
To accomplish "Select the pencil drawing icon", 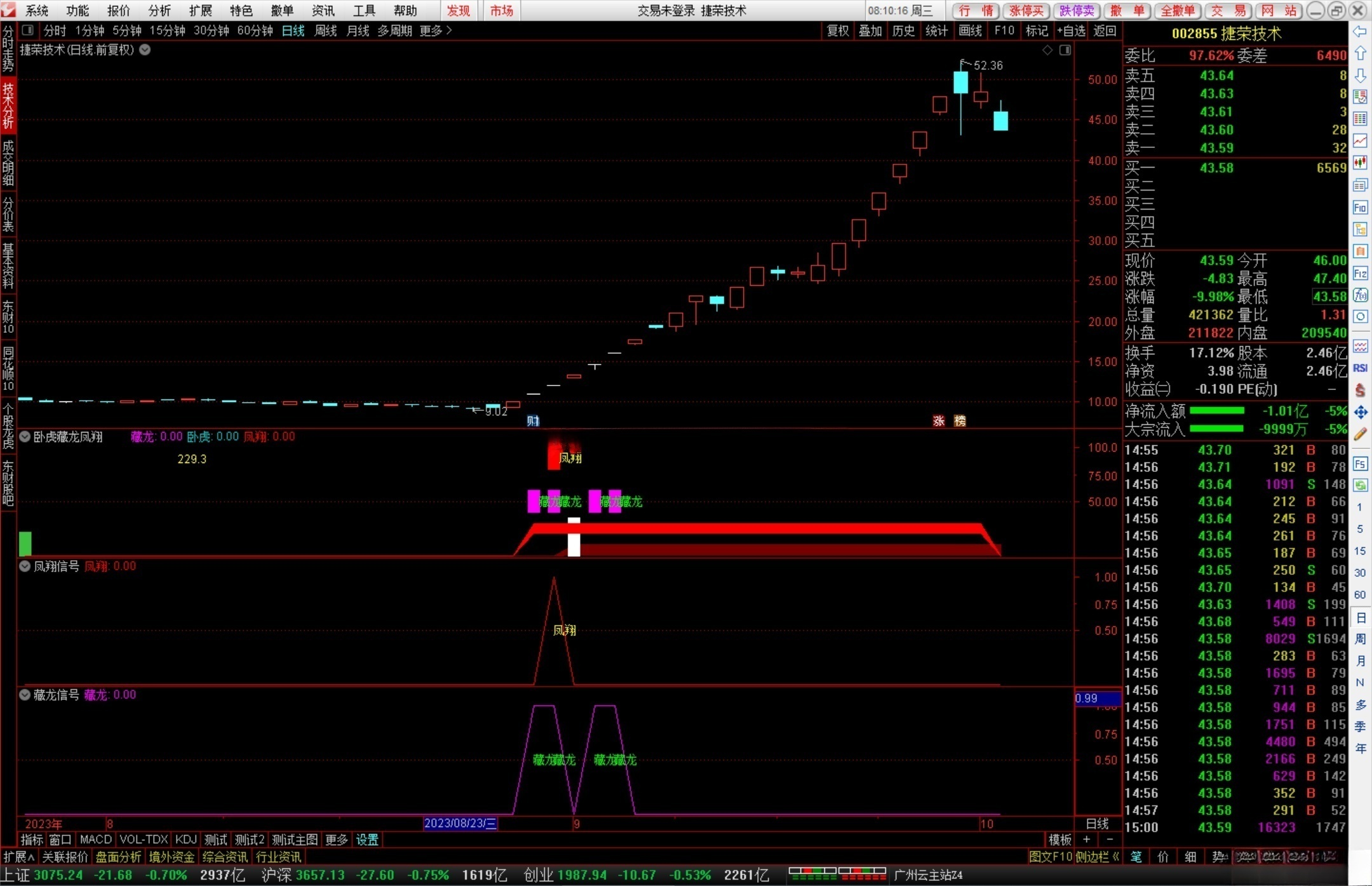I will 1360,434.
